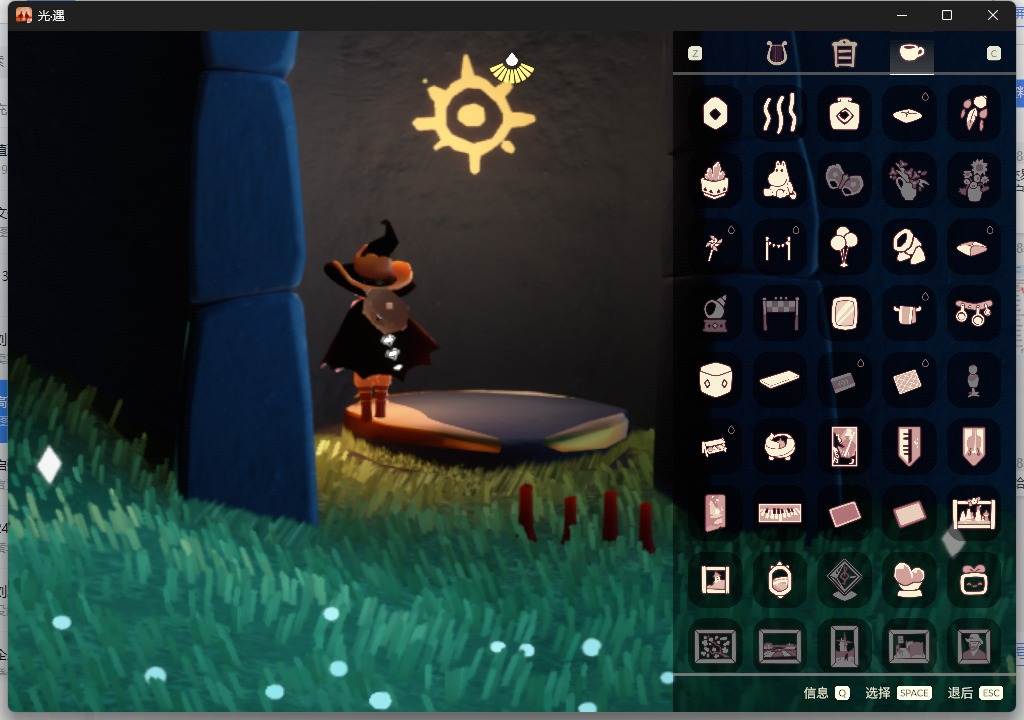This screenshot has height=720, width=1024.
Task: Pick the pennant flag with ruler marks
Action: [x=908, y=447]
